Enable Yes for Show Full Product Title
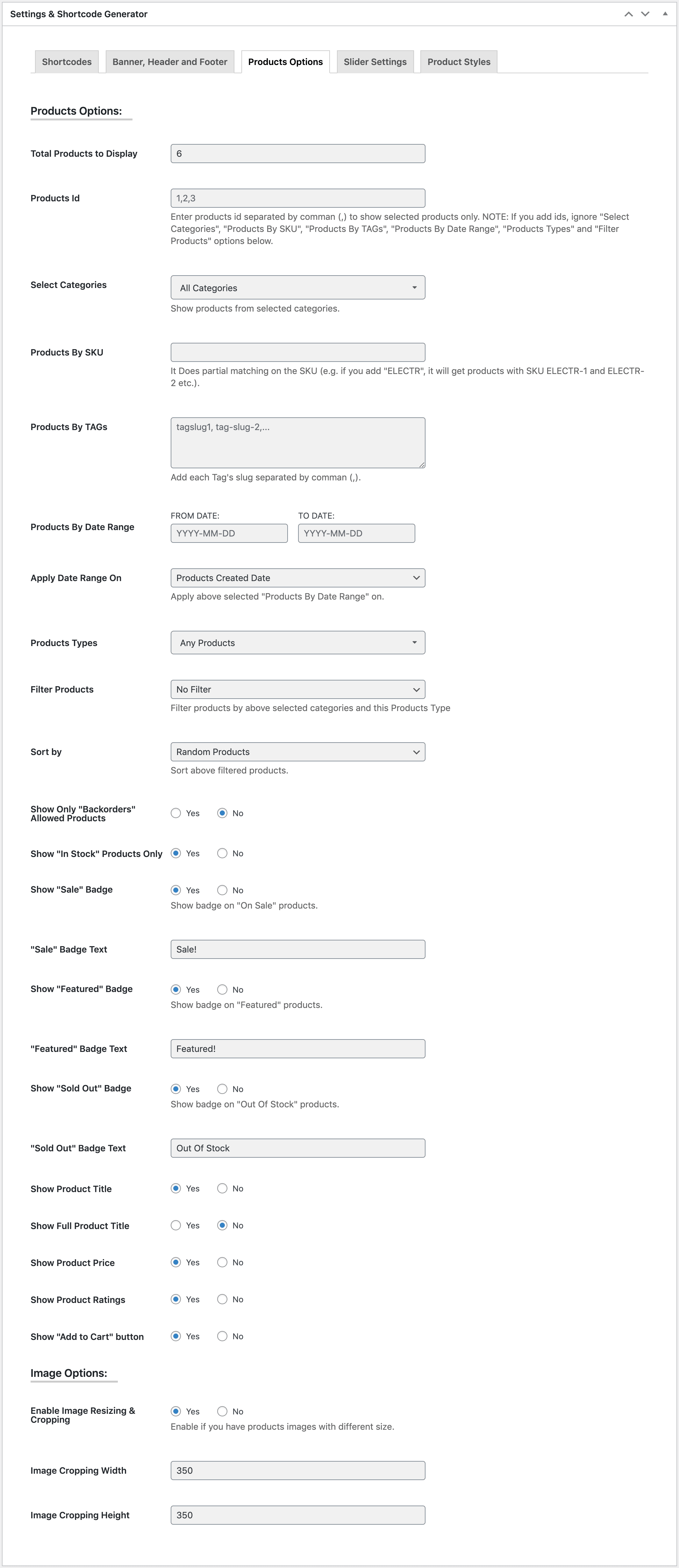 (176, 1226)
